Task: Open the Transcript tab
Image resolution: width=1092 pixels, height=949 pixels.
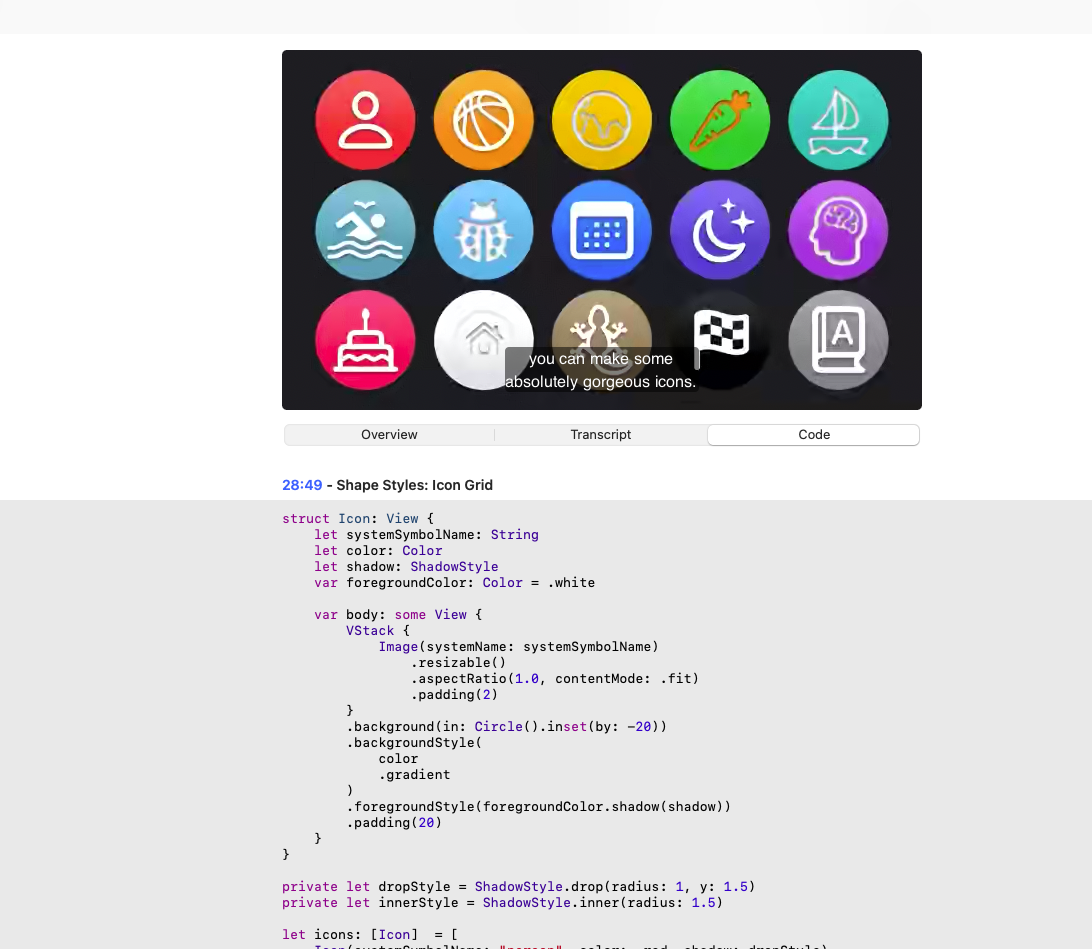Action: [600, 434]
